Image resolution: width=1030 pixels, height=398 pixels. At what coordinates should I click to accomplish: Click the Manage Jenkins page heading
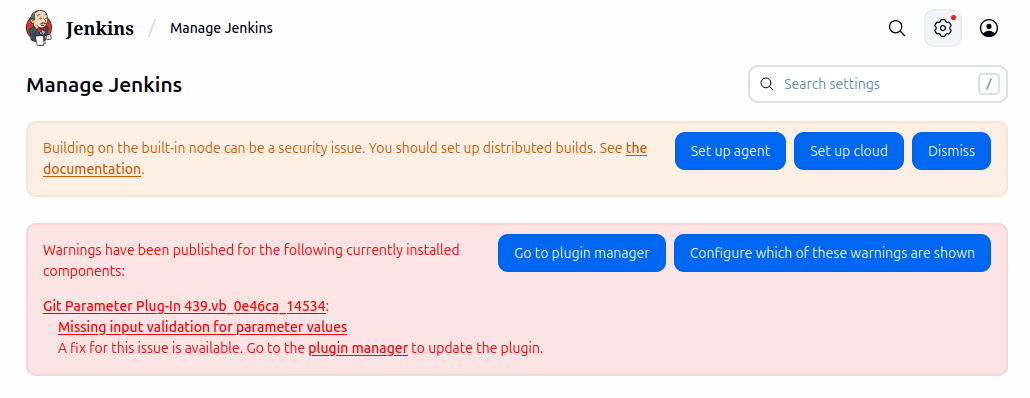coord(104,85)
